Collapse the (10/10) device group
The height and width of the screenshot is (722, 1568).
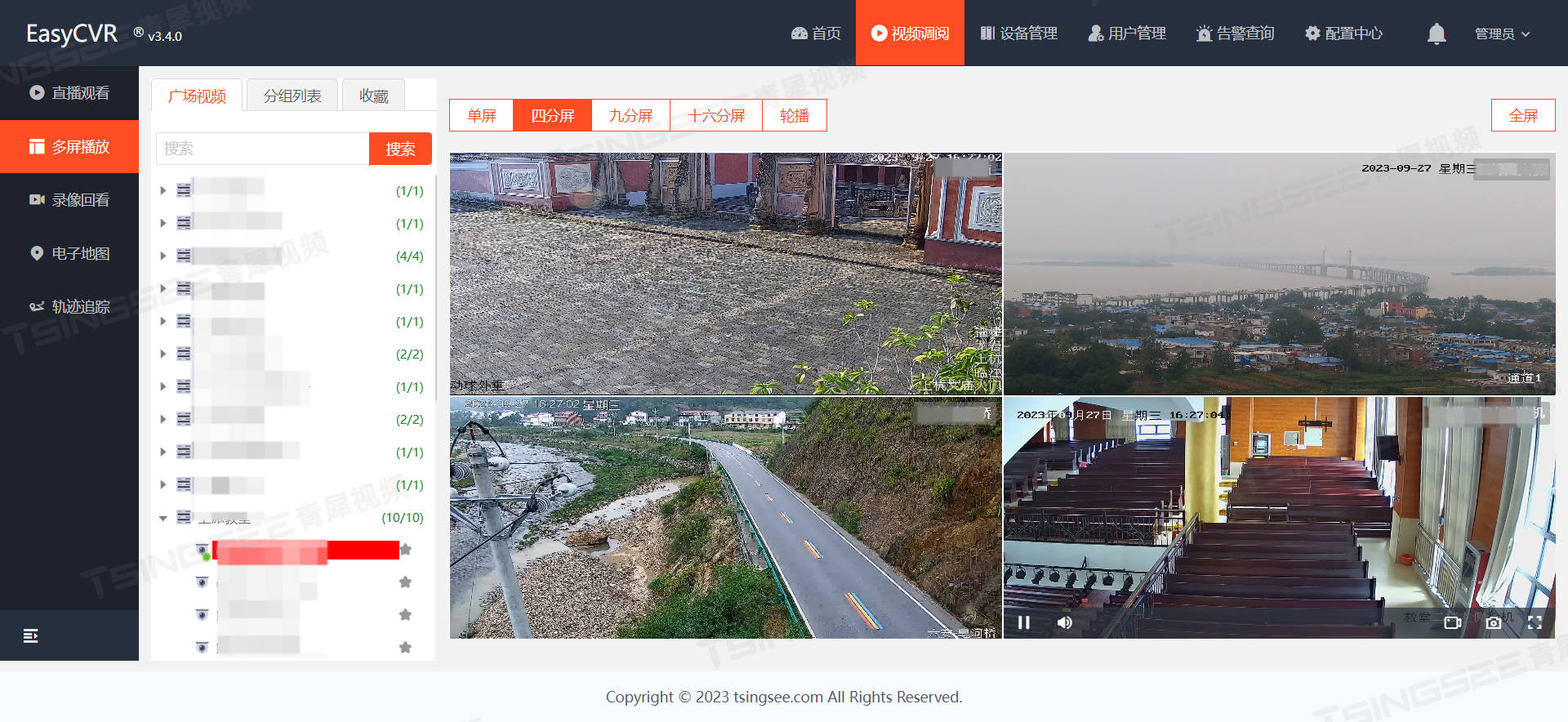pyautogui.click(x=163, y=518)
